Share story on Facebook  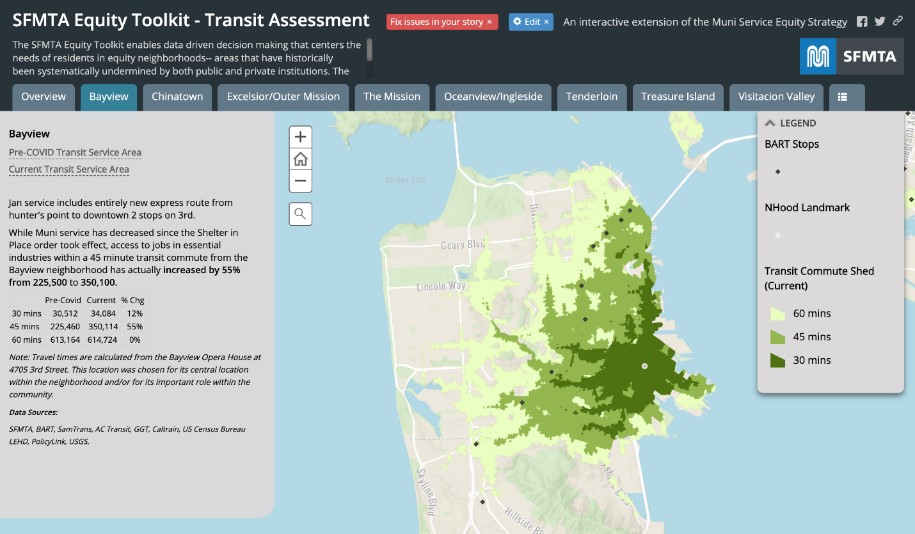[x=862, y=22]
